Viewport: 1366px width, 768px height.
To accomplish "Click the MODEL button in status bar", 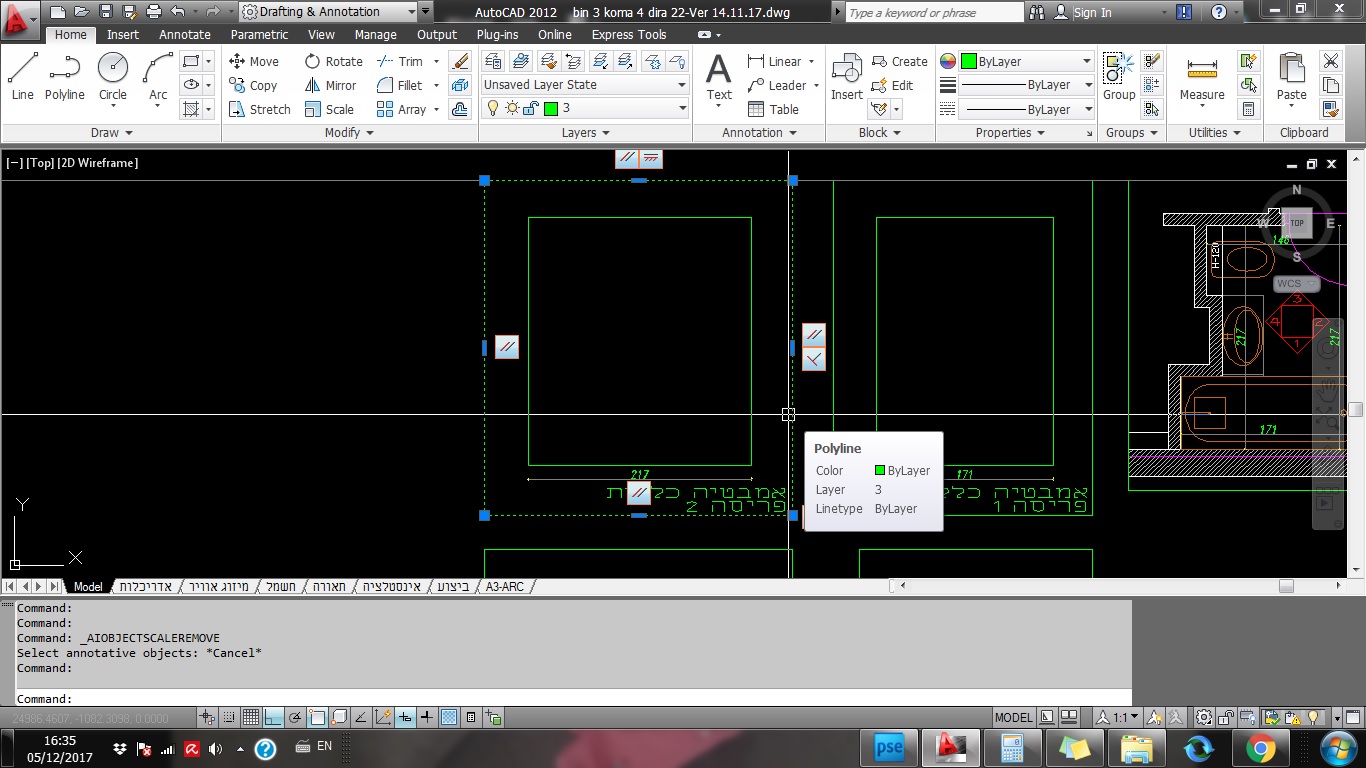I will click(x=1013, y=717).
